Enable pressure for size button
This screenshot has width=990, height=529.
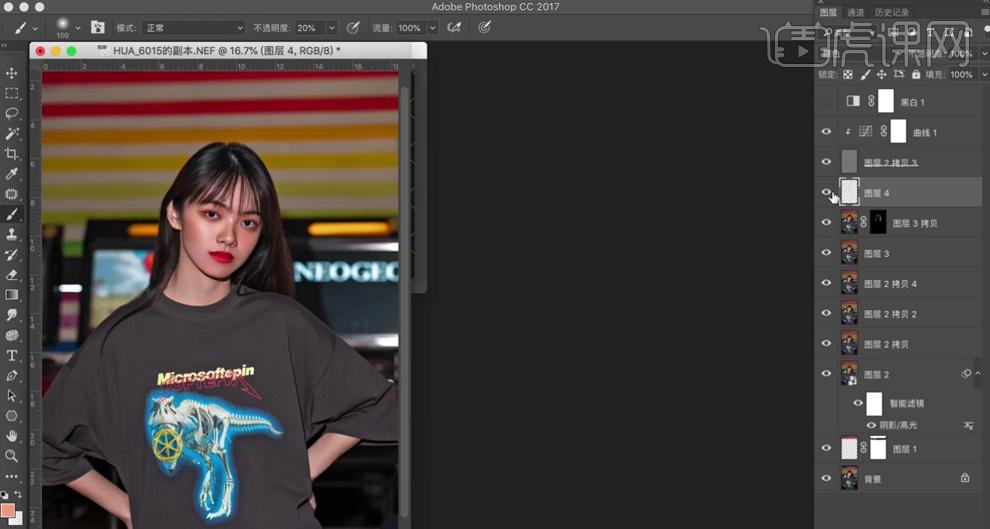coord(484,28)
